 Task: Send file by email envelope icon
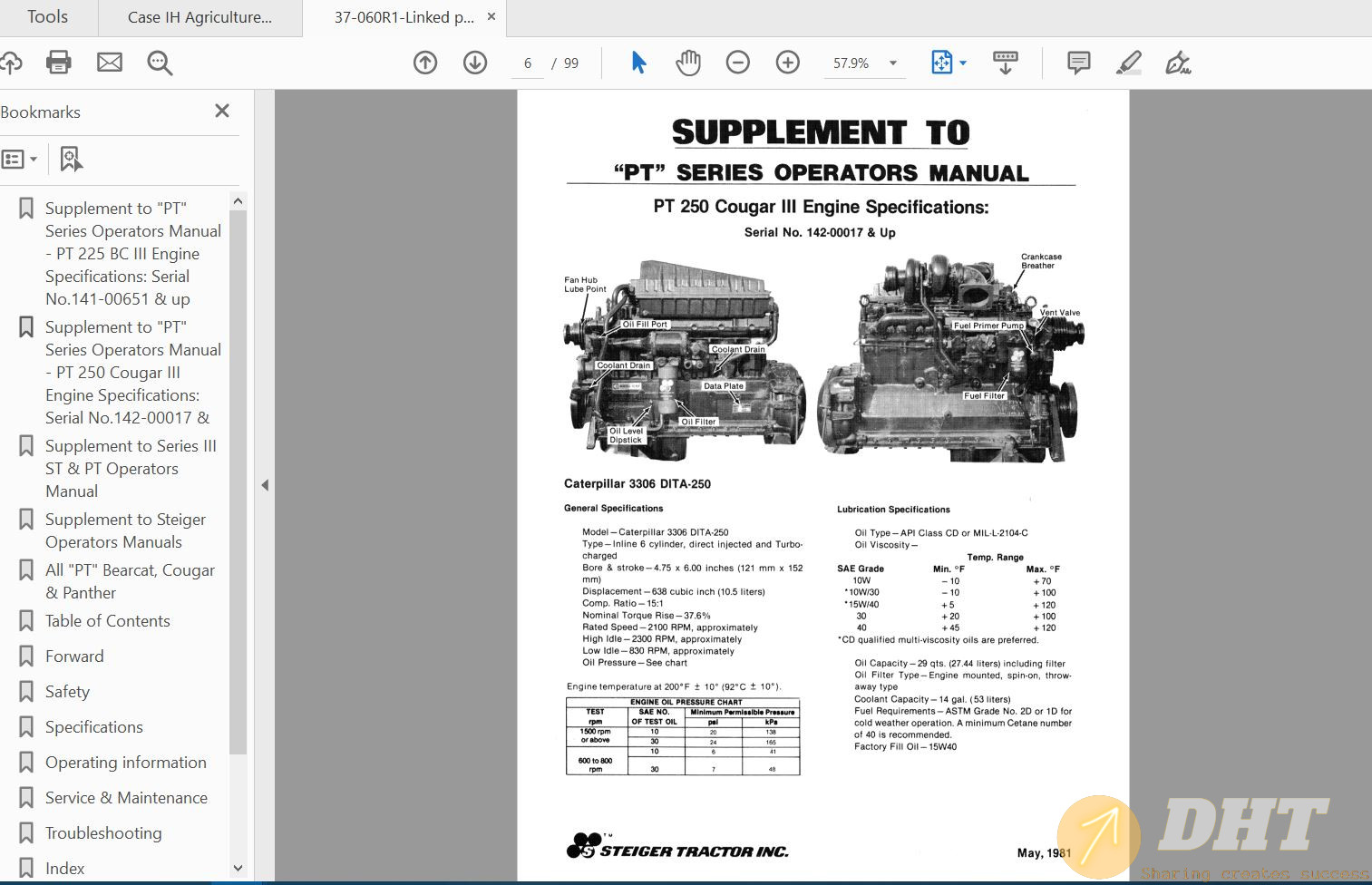pos(110,63)
